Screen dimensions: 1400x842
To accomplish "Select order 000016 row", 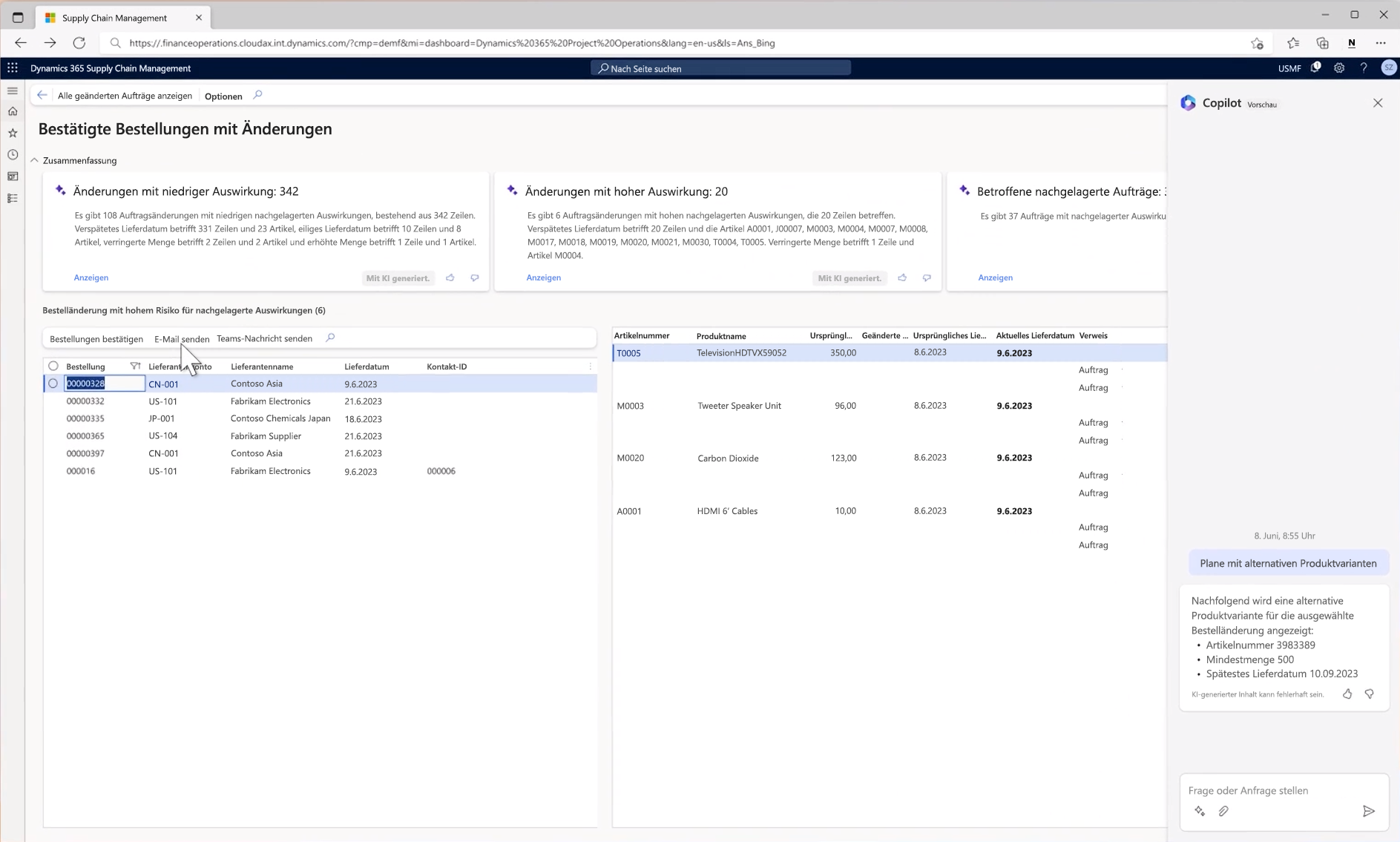I will pyautogui.click(x=321, y=471).
